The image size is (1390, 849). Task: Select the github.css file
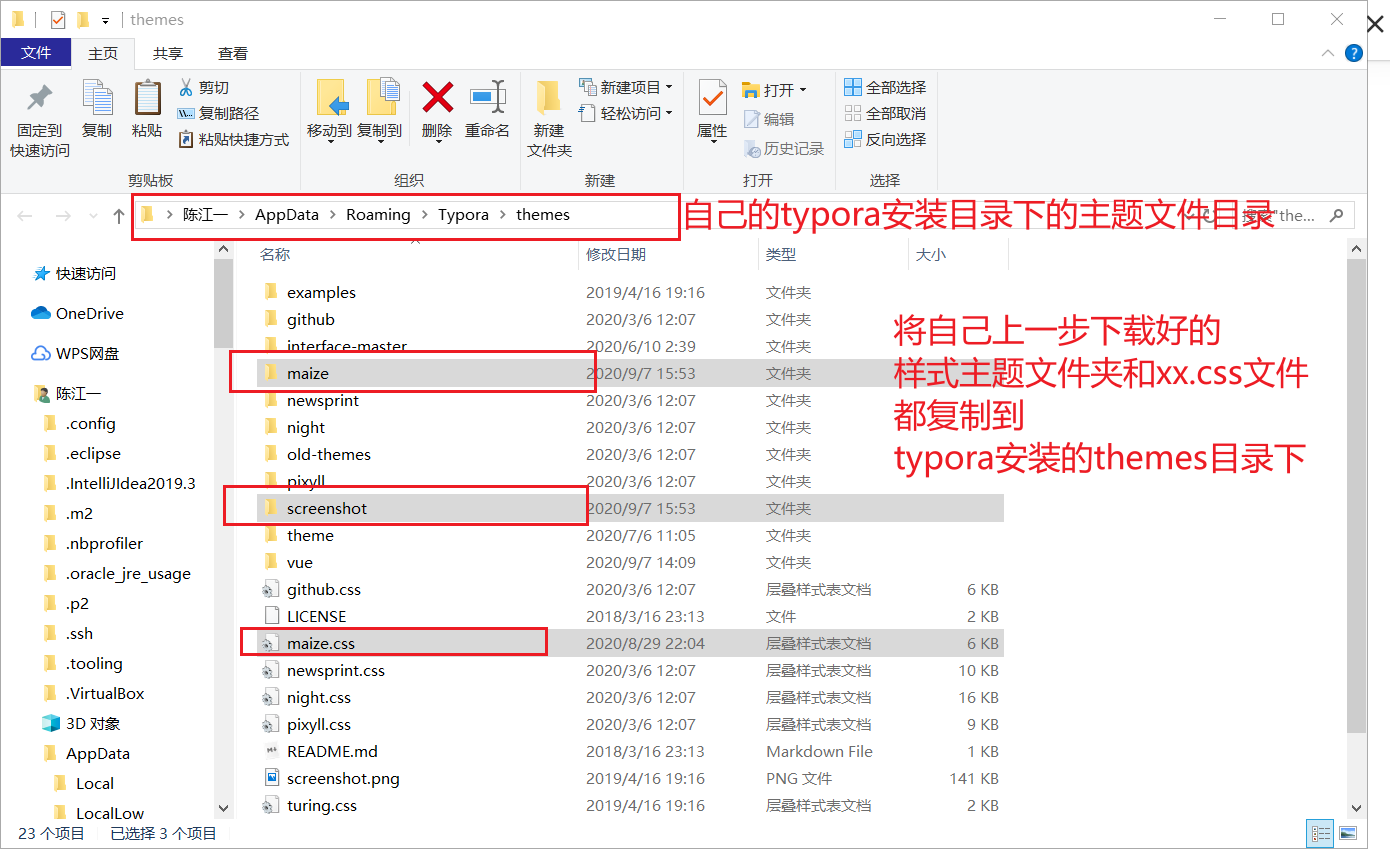630,589
